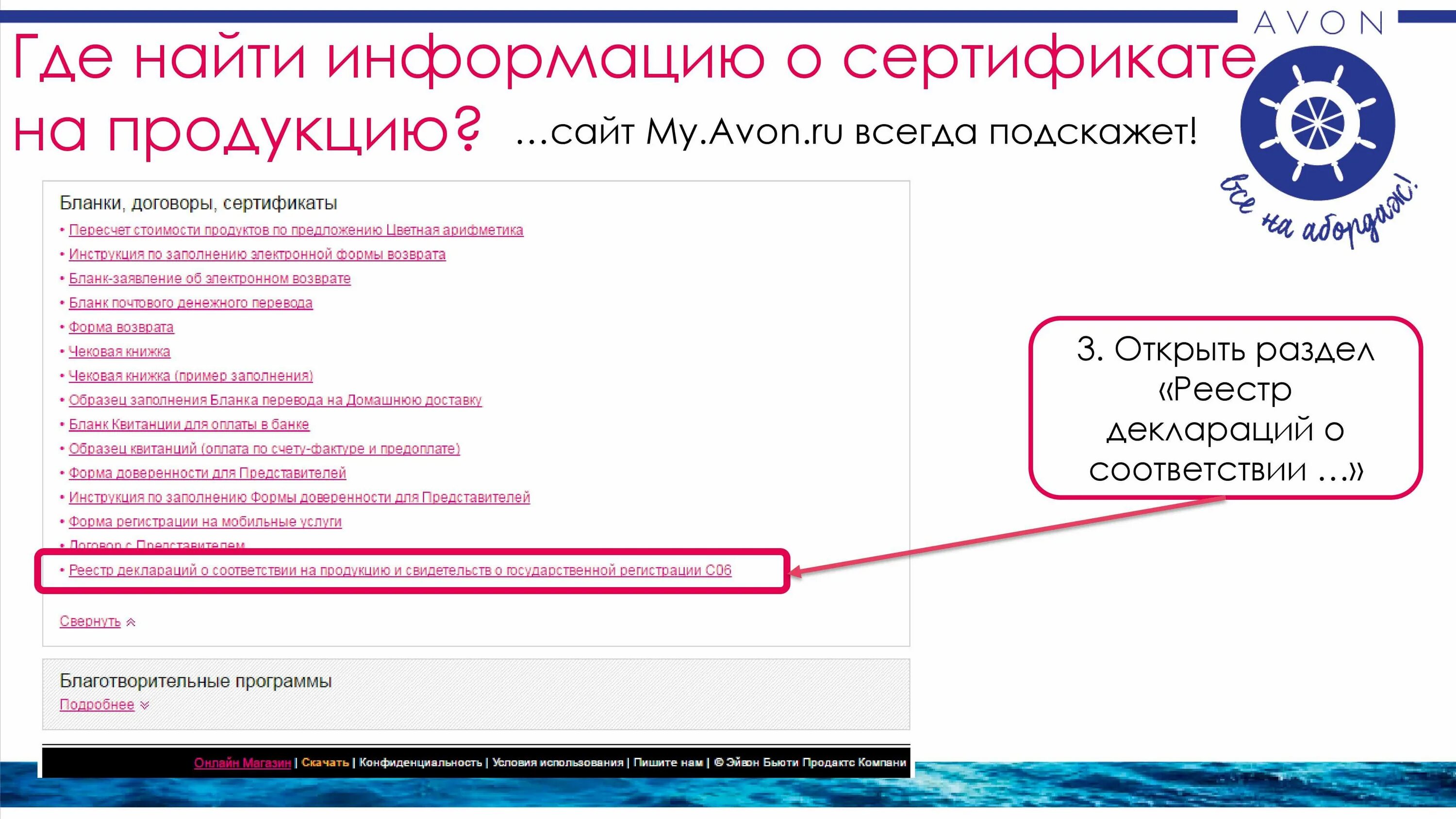Open Конфиденциальность footer link

coord(420,763)
